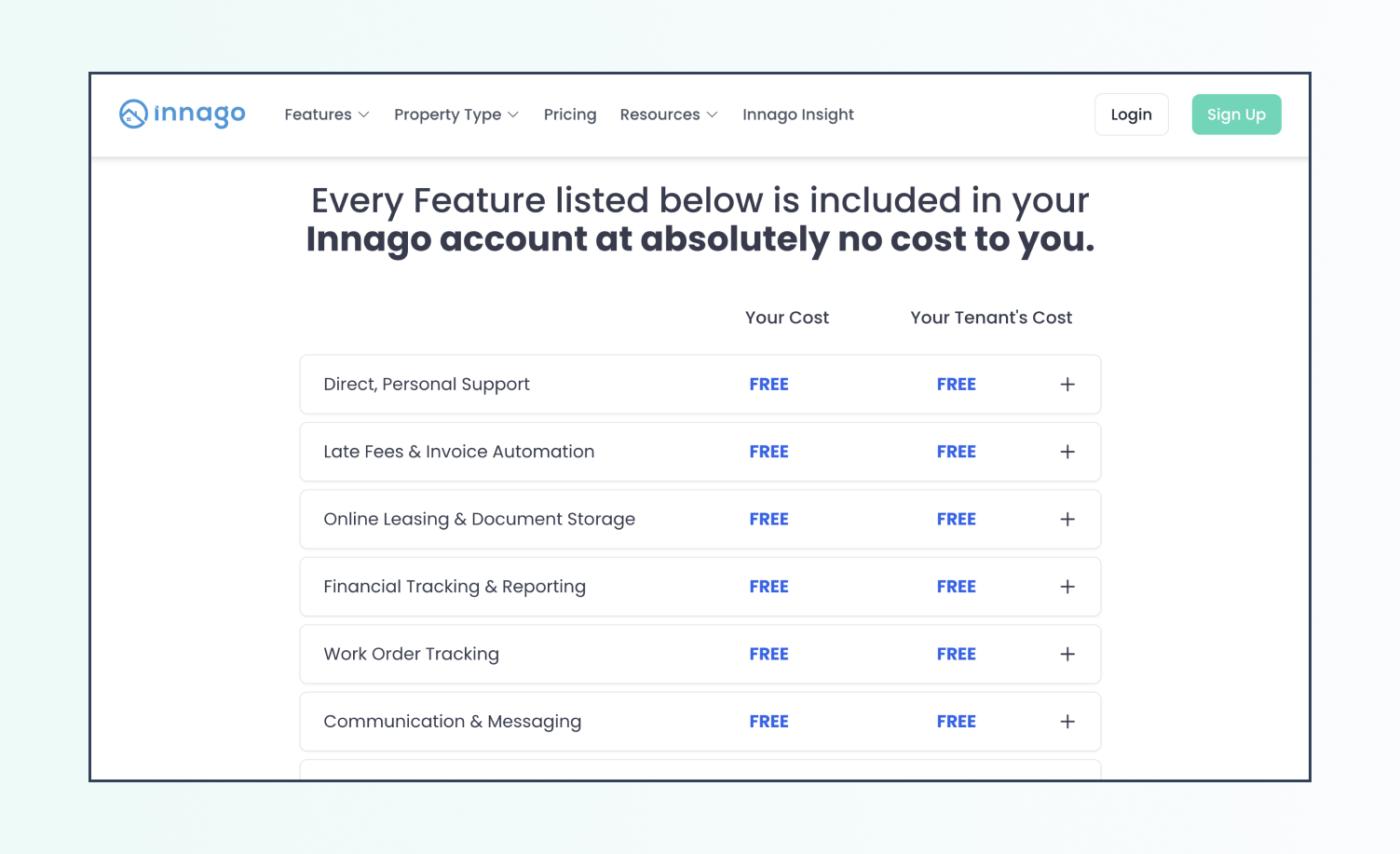Click plus icon for Online Leasing & Document Storage
1400x854 pixels.
(1067, 520)
